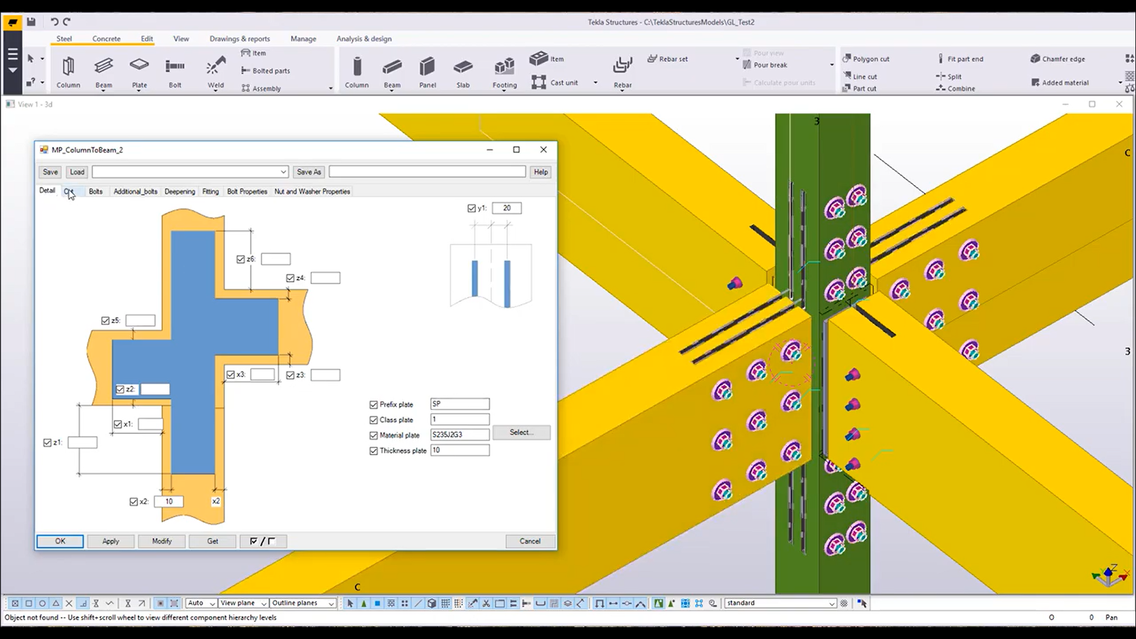The width and height of the screenshot is (1136, 639).
Task: Select the Rebar tool
Action: [x=622, y=72]
